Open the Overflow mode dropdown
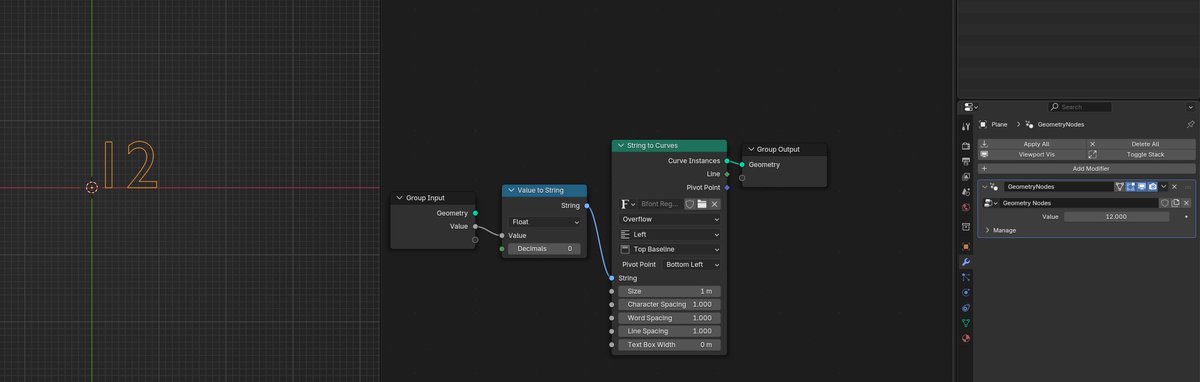The height and width of the screenshot is (382, 1200). coord(669,219)
